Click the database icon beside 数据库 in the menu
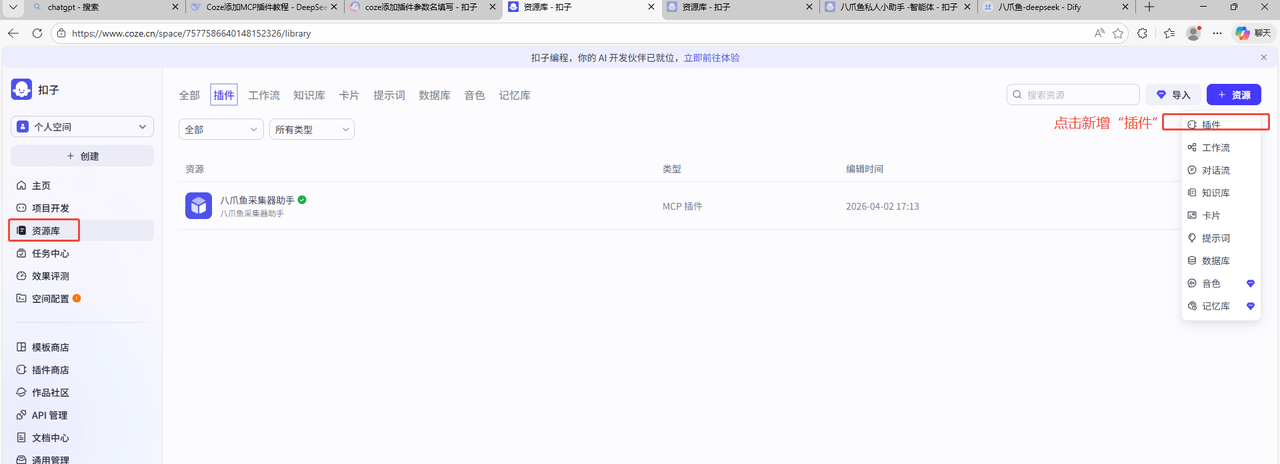 (1192, 261)
